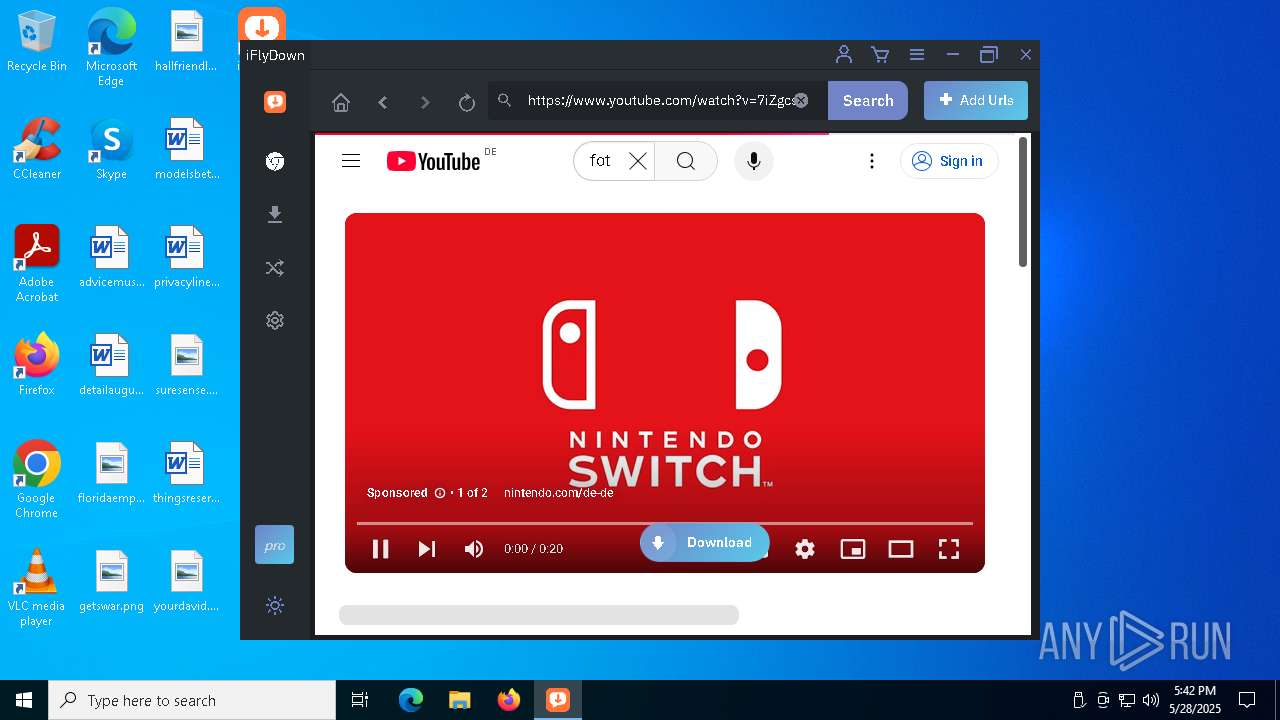Viewport: 1280px width, 720px height.
Task: Select getswar.png file on desktop
Action: tap(111, 581)
